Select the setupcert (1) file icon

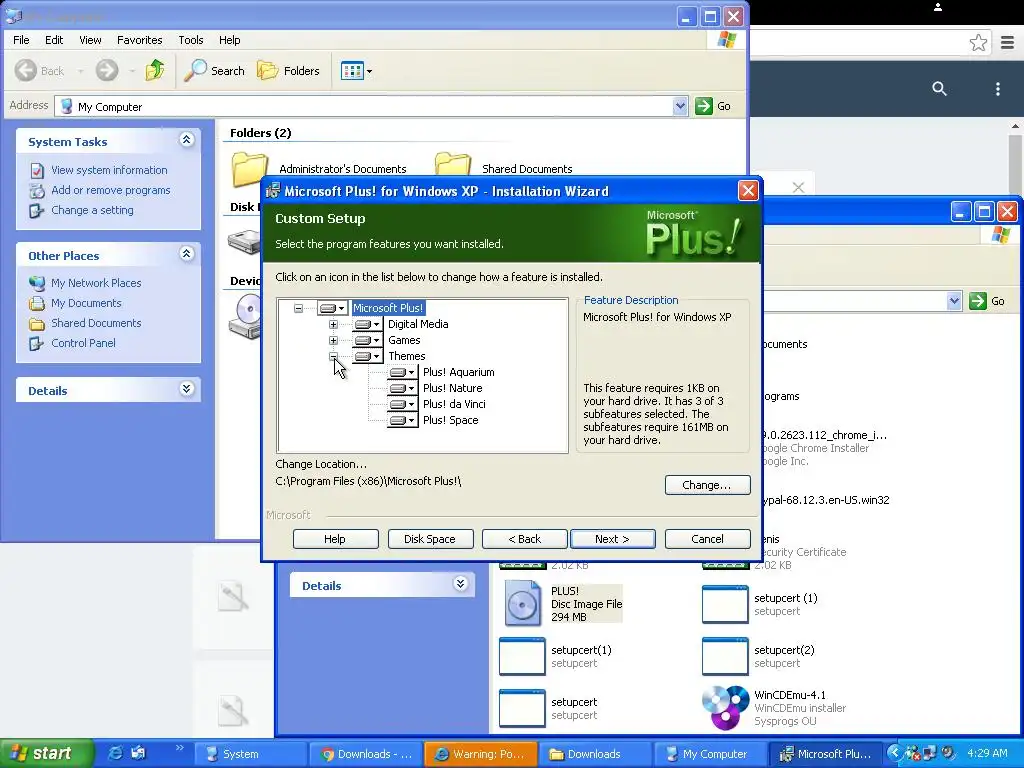[x=725, y=604]
